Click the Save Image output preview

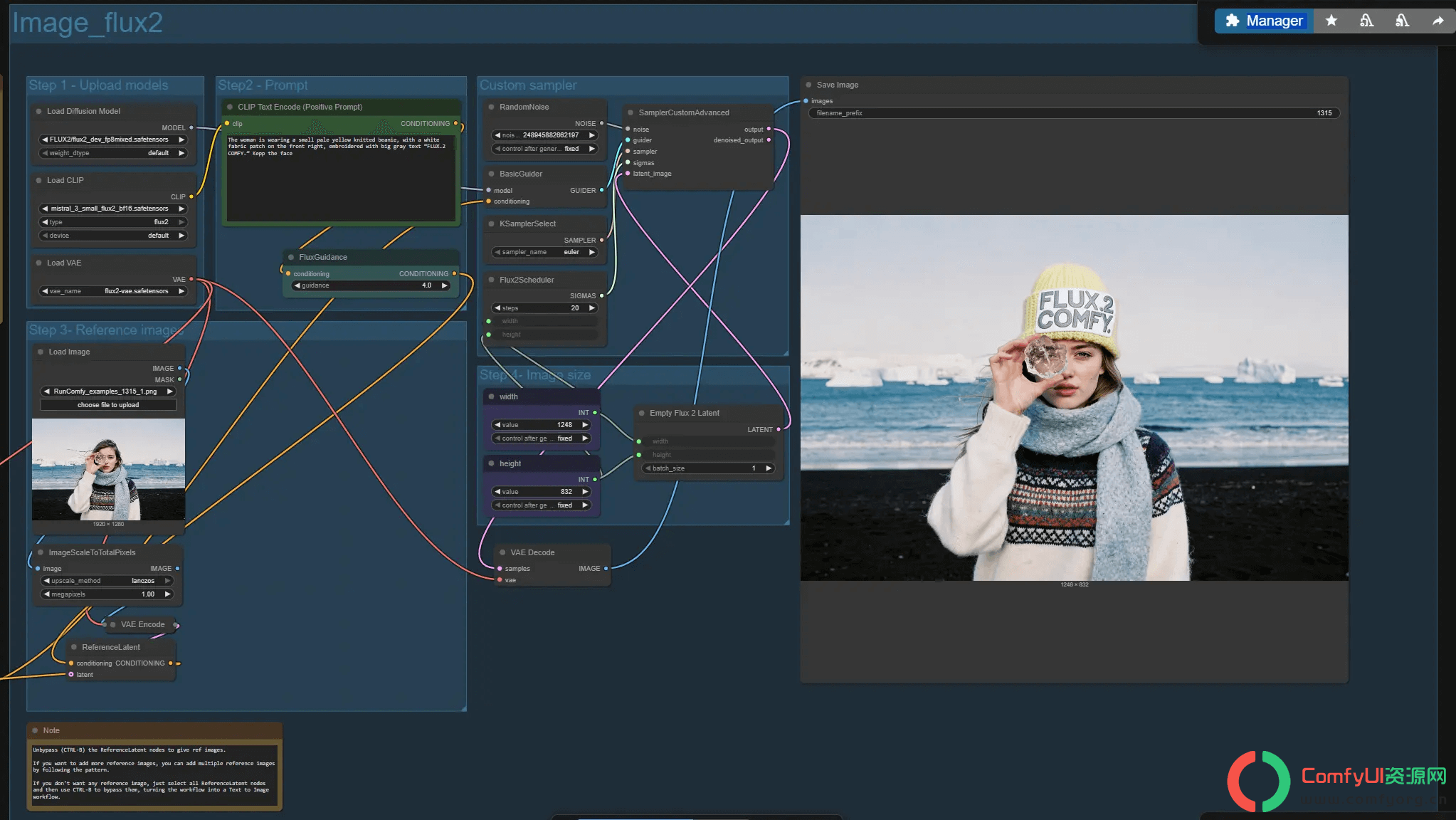coord(1074,398)
